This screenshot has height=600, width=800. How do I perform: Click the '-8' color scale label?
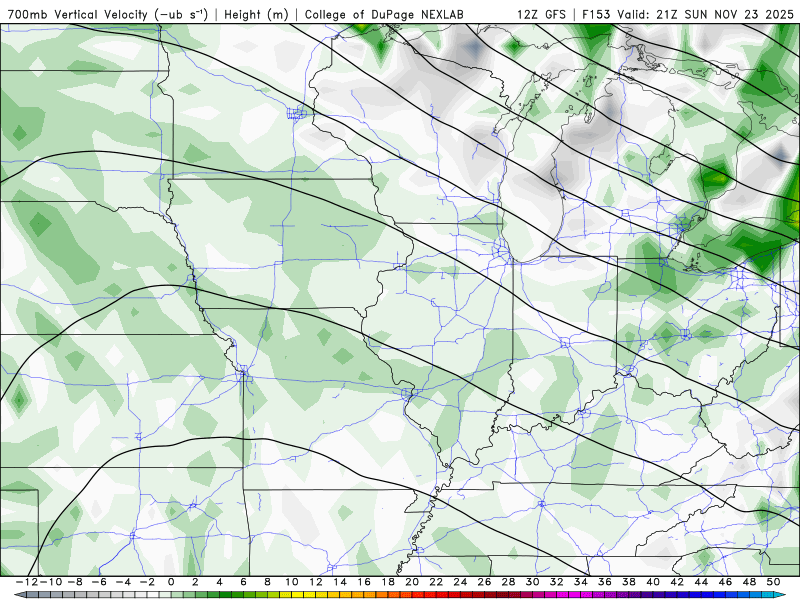click(75, 582)
